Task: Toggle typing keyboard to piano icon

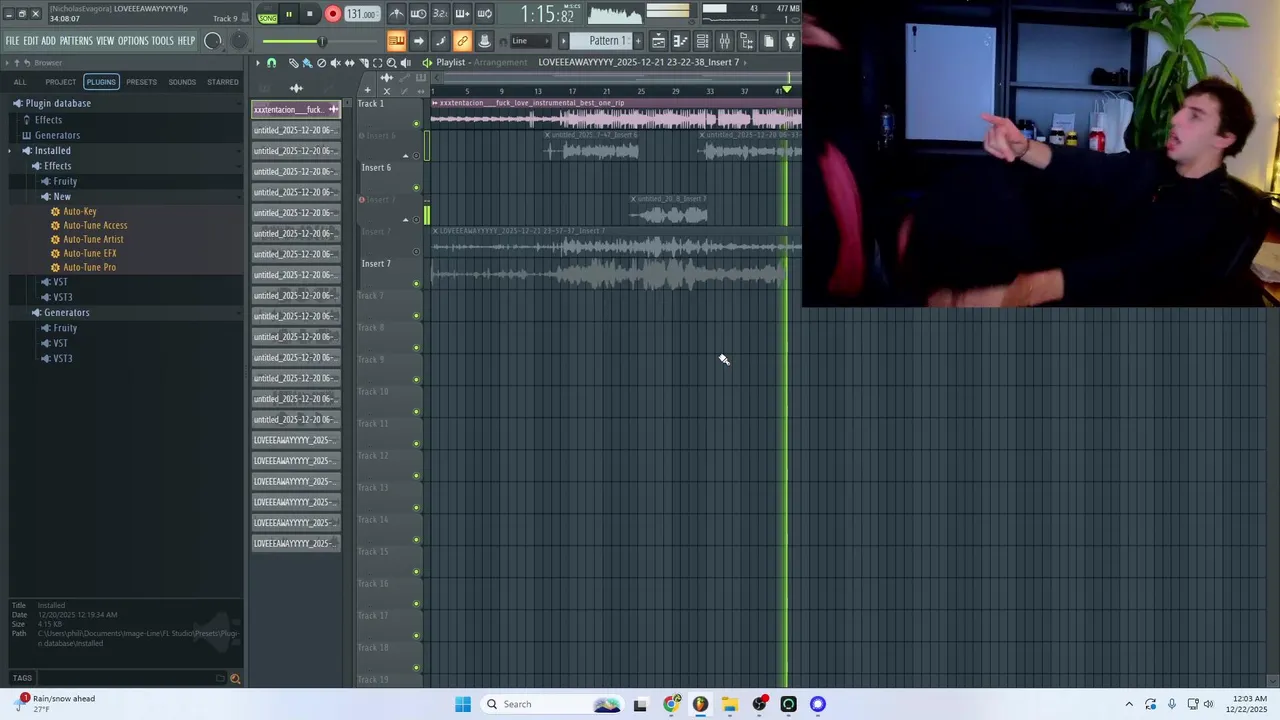Action: coord(396,41)
